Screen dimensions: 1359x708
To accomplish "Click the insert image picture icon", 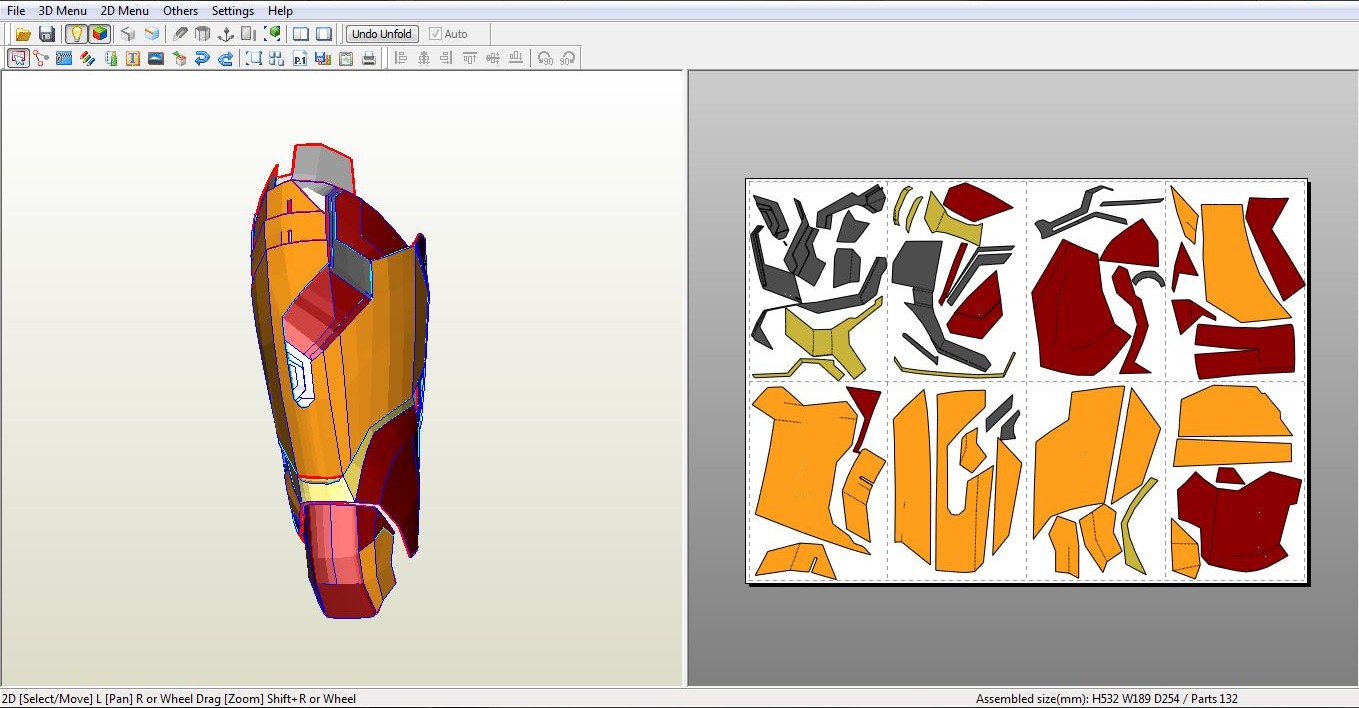I will tap(156, 58).
